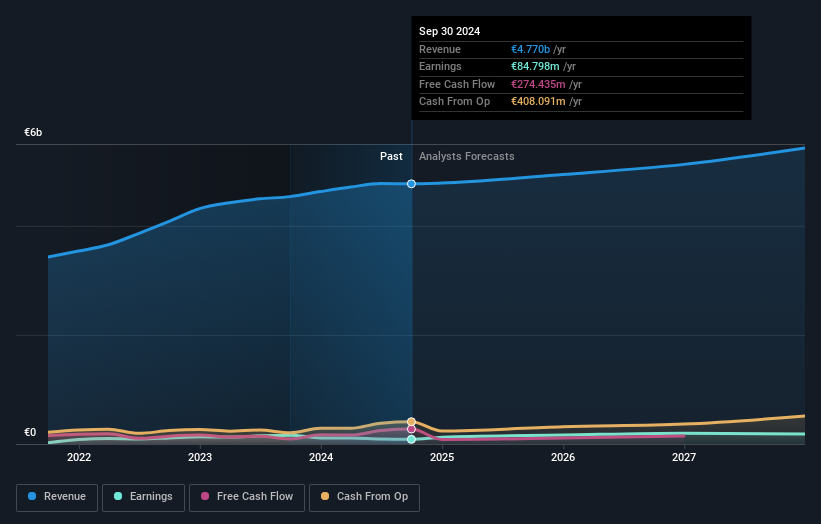Image resolution: width=821 pixels, height=524 pixels.
Task: Toggle the Revenue legend button
Action: click(x=57, y=497)
